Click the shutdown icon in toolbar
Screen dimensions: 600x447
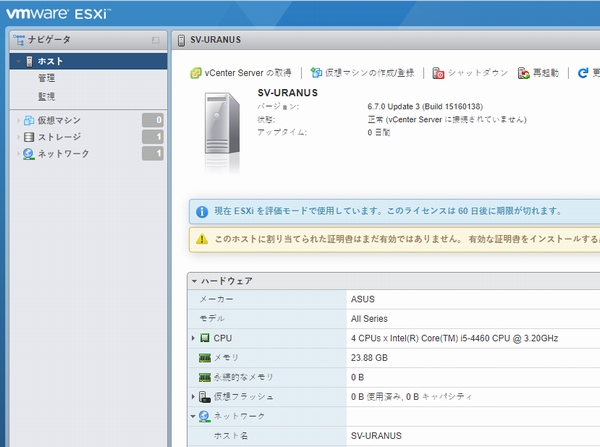pos(438,73)
